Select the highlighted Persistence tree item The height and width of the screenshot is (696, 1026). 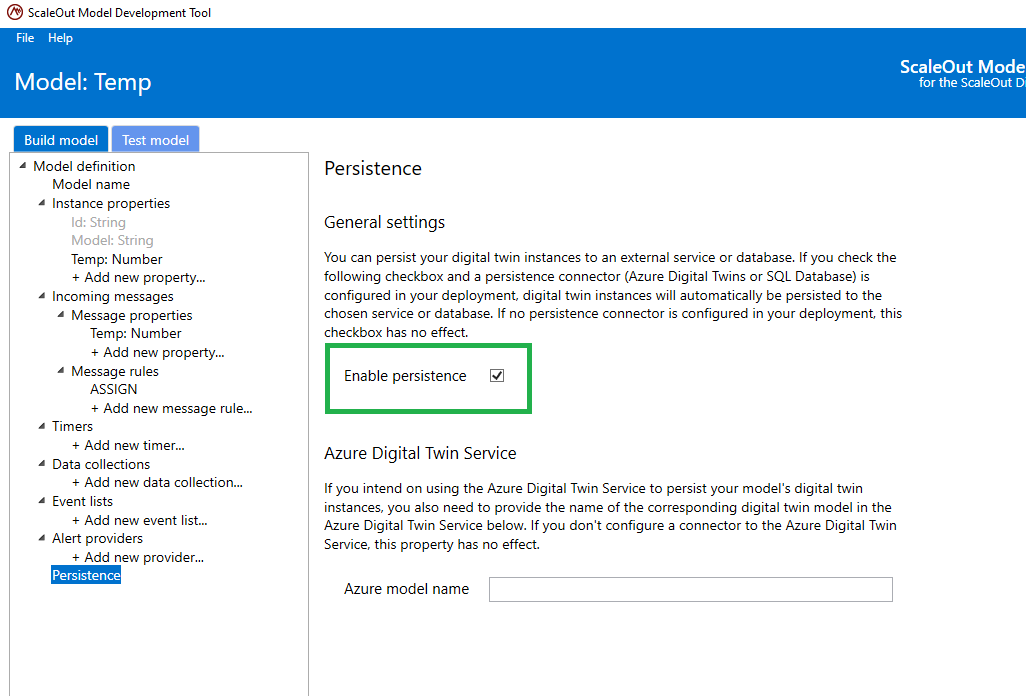pyautogui.click(x=86, y=575)
